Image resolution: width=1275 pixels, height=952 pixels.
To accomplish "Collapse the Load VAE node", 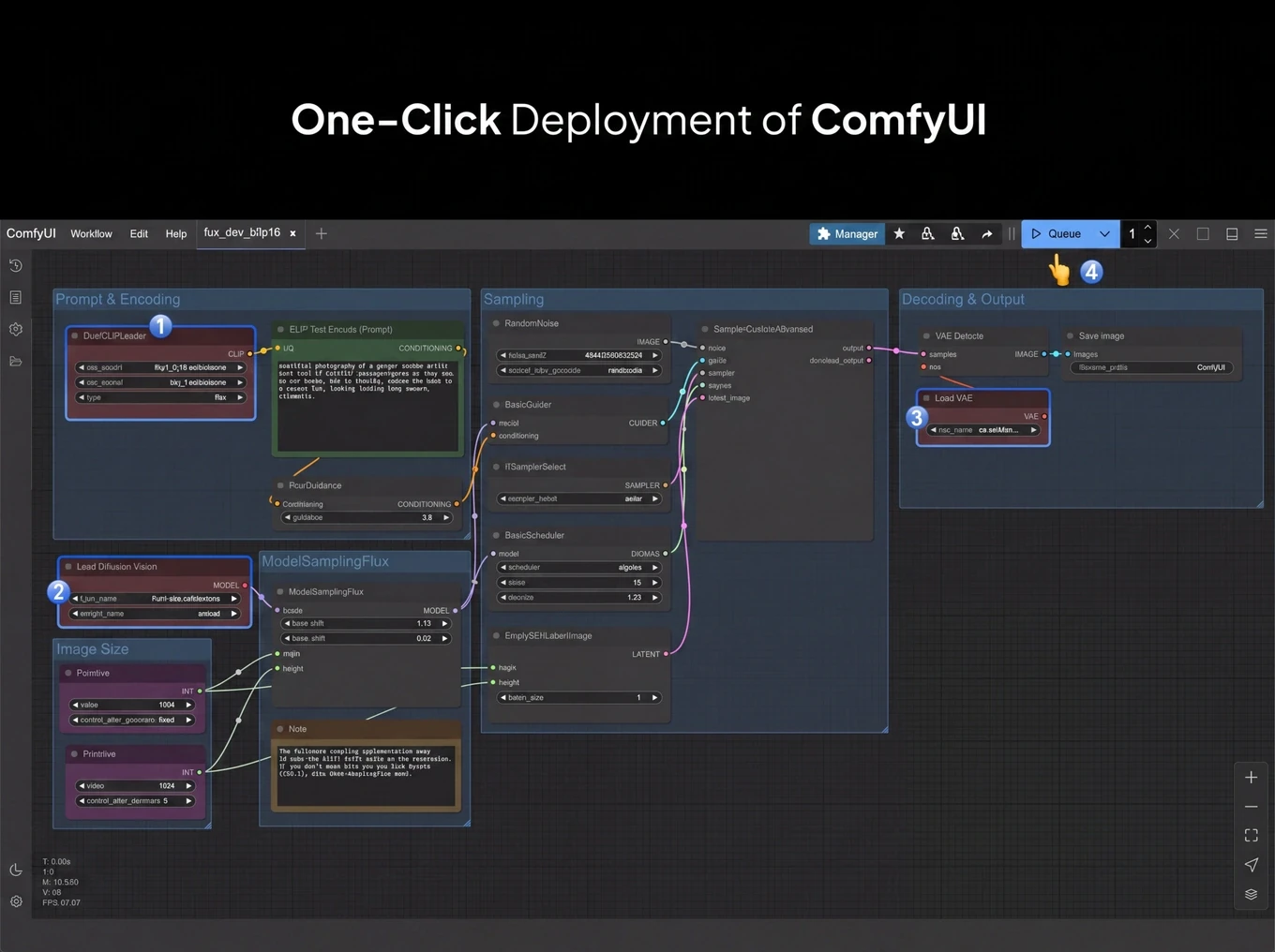I will pyautogui.click(x=925, y=398).
